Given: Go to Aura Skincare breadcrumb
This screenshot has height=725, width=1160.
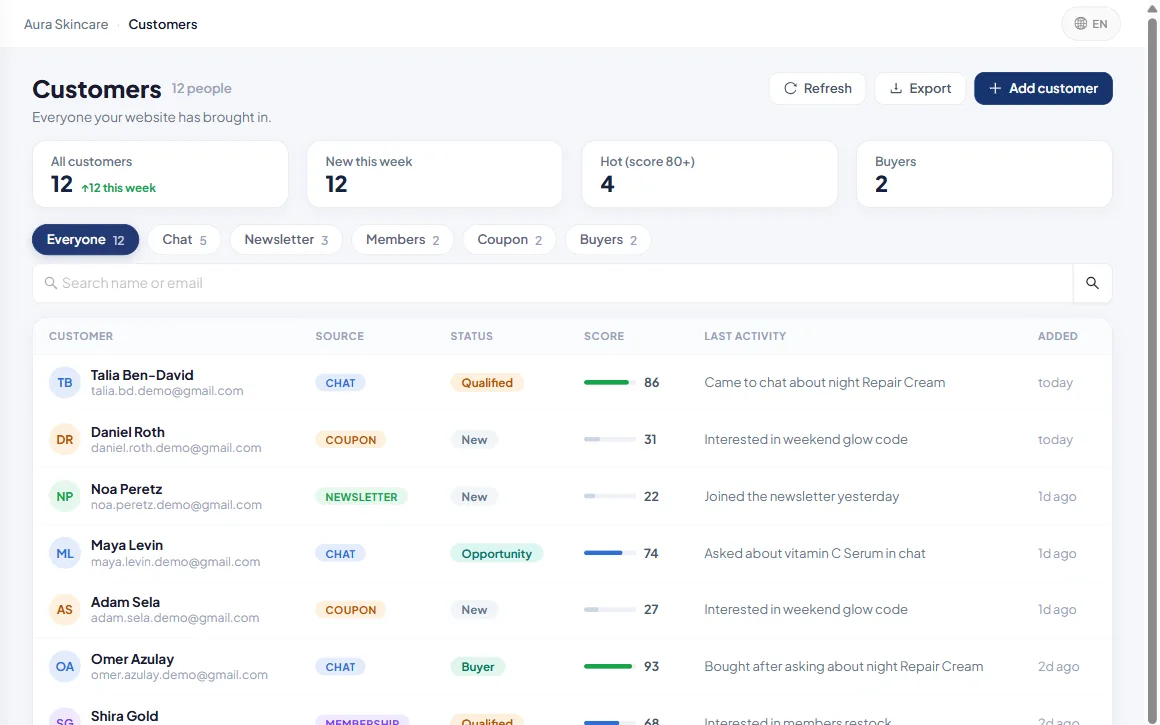Looking at the screenshot, I should tap(66, 24).
